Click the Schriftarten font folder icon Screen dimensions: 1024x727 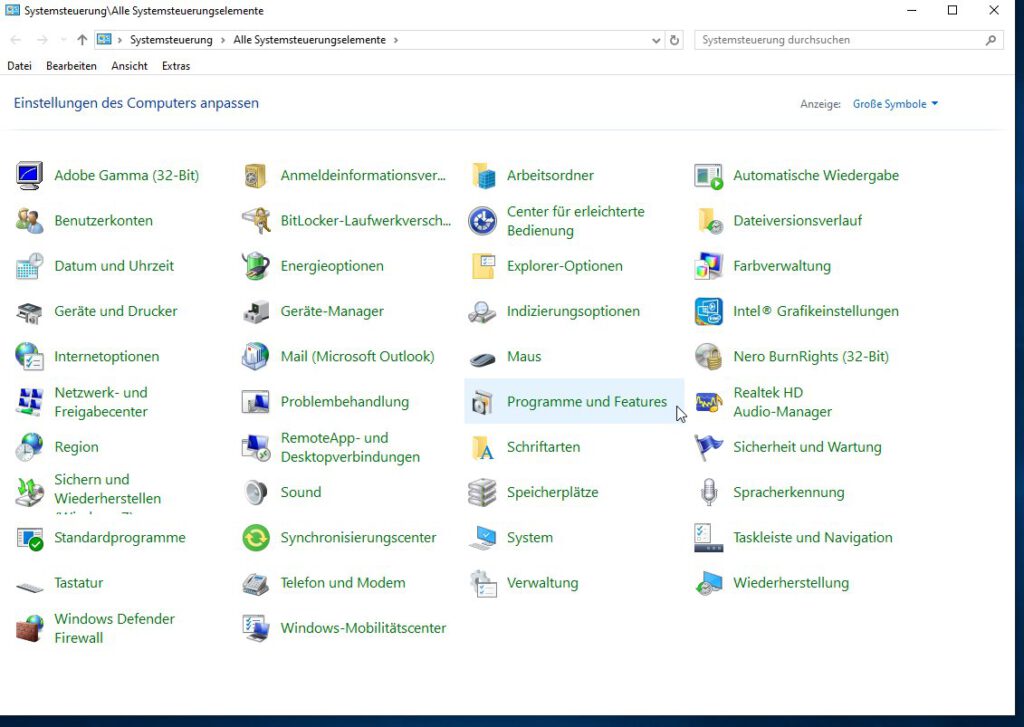click(482, 447)
